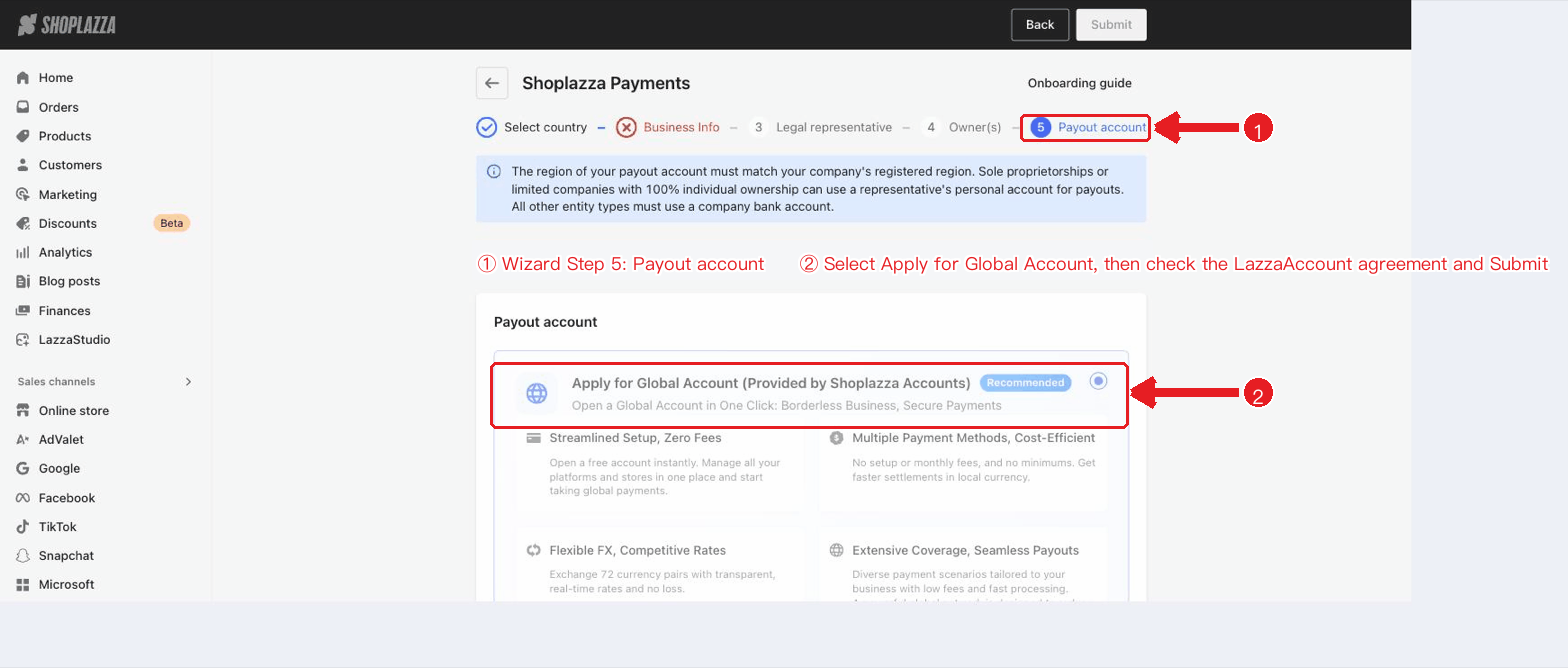The width and height of the screenshot is (1568, 668).
Task: Click the Finances icon
Action: (23, 310)
